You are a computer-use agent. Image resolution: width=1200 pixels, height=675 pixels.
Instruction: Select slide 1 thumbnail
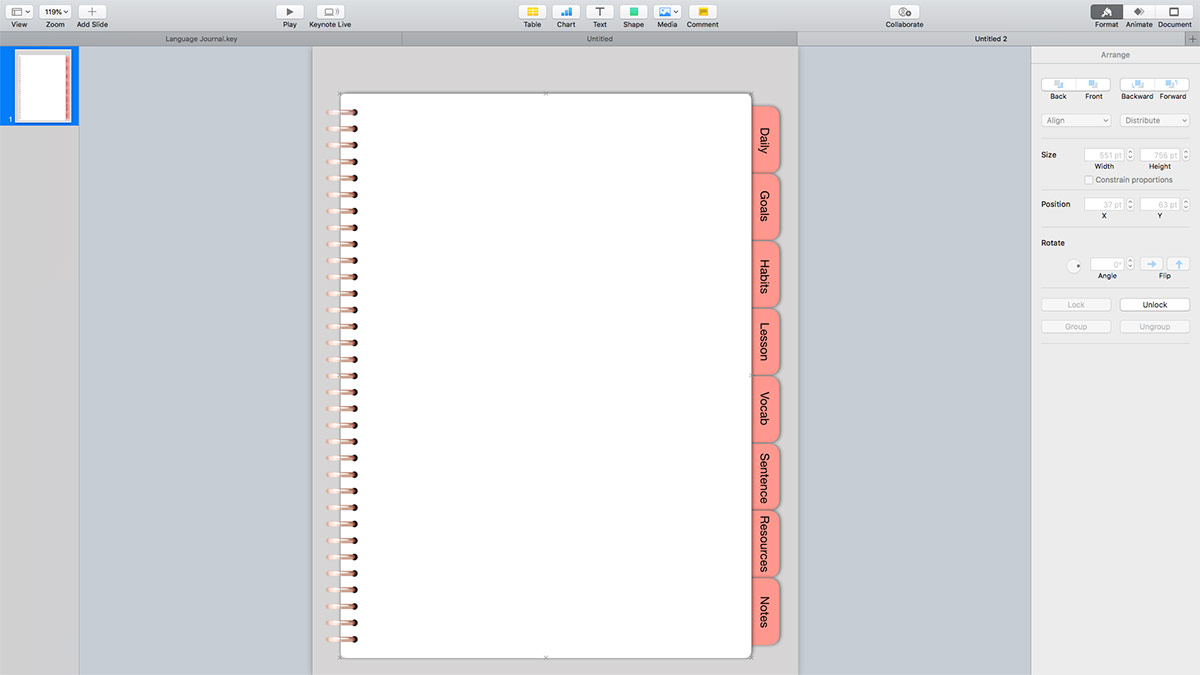(44, 87)
